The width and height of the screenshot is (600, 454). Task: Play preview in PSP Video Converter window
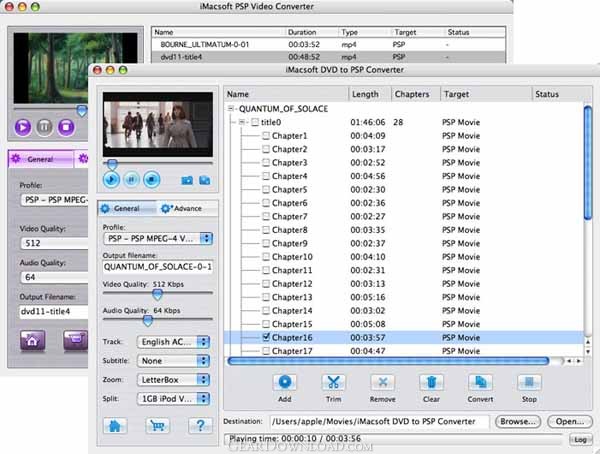23,127
